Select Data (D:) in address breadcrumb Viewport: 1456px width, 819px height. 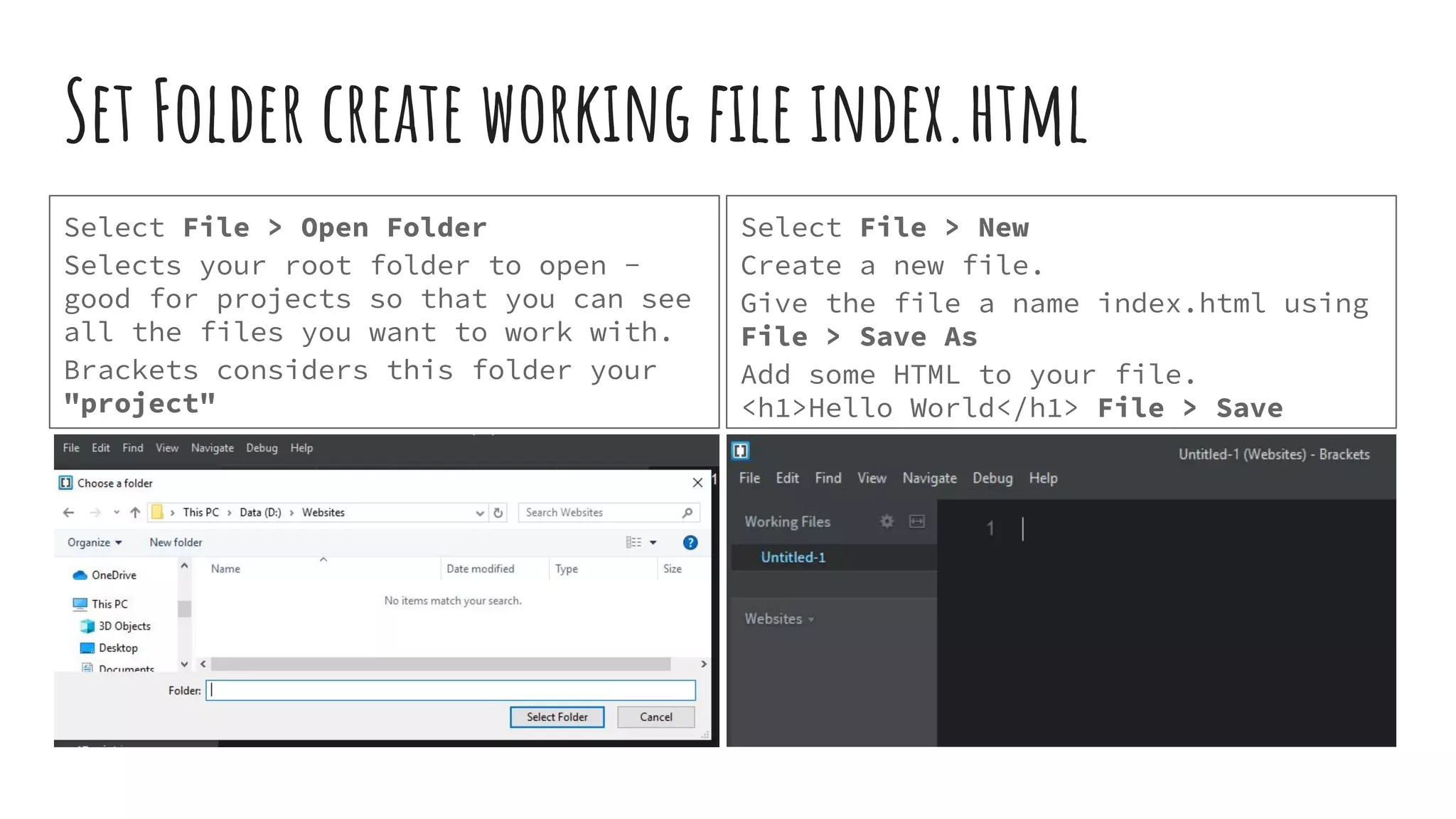260,513
